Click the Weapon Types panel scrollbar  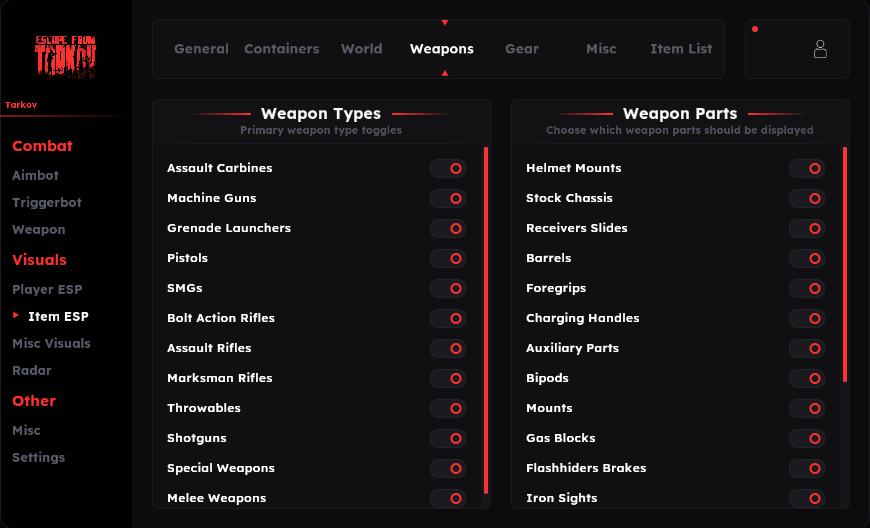point(486,320)
